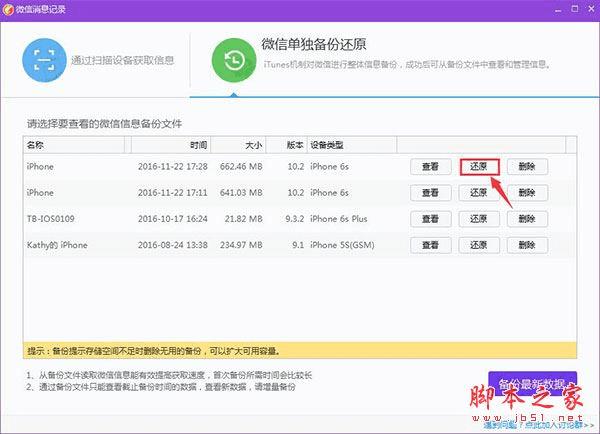Click the 2016-10-17 16:24 time cell

click(x=173, y=219)
